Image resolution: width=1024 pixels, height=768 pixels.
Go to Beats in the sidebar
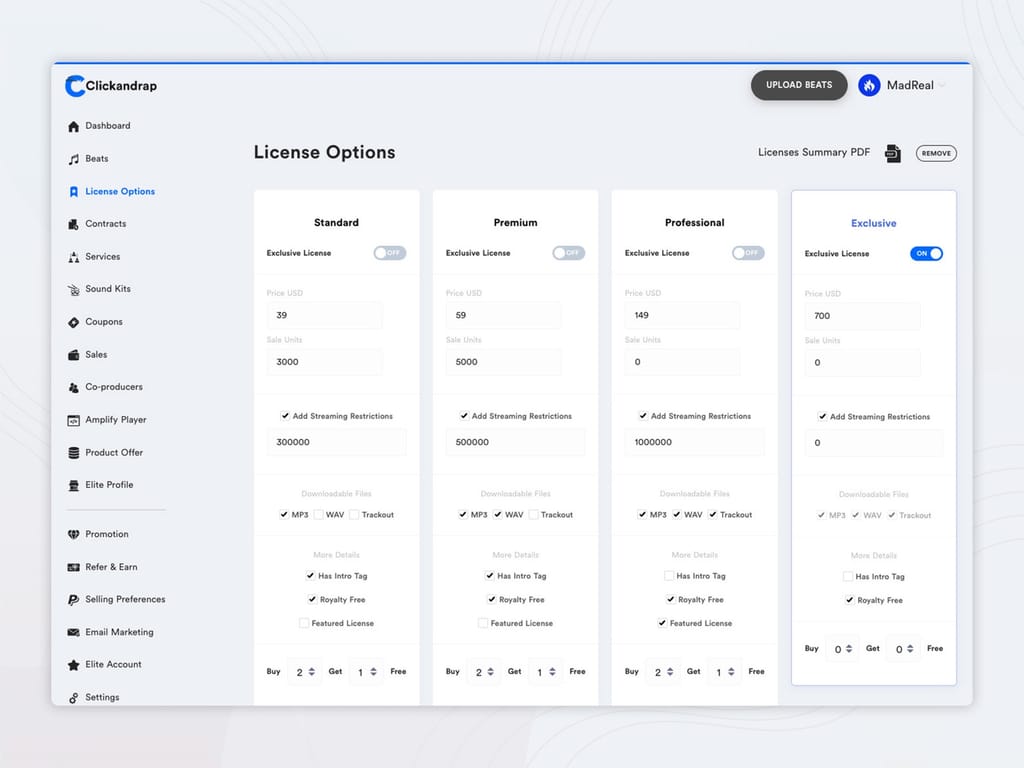pos(97,159)
